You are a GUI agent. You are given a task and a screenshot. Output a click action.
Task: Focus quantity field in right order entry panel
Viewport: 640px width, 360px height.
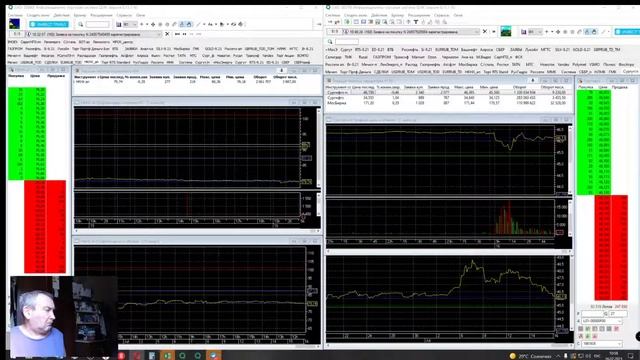tap(618, 313)
